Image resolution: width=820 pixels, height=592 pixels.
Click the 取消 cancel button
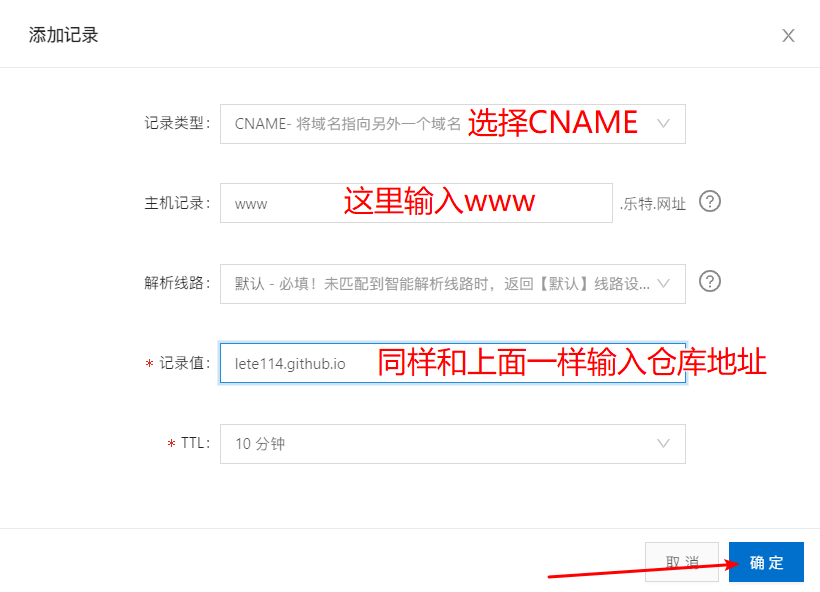coord(681,562)
